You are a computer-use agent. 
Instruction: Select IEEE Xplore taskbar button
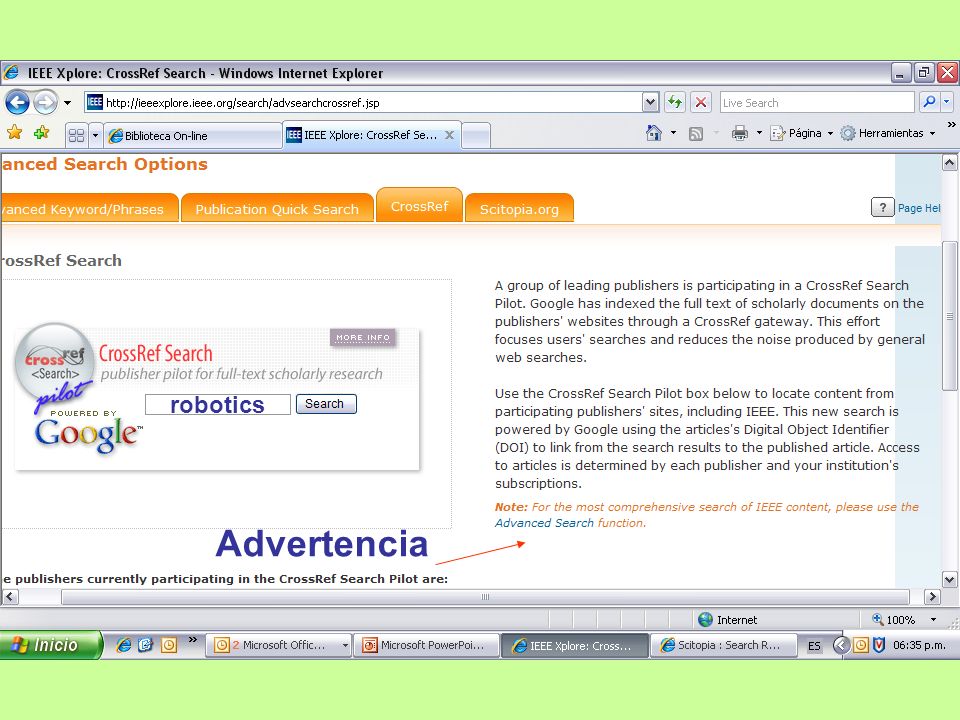point(574,645)
